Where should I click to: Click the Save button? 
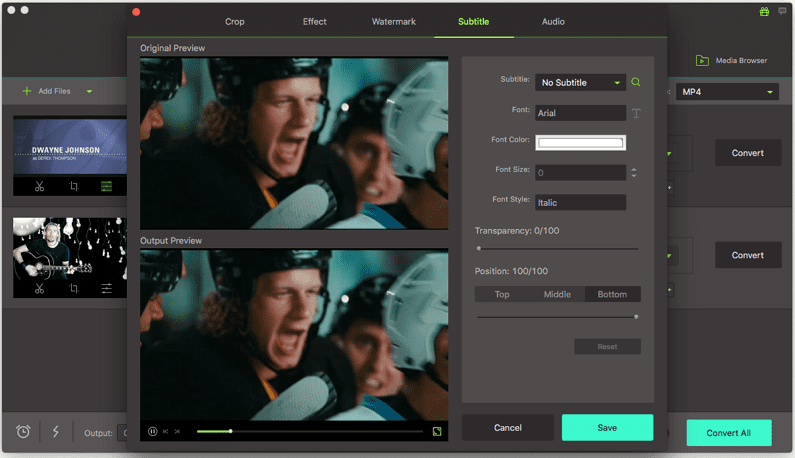tap(607, 427)
